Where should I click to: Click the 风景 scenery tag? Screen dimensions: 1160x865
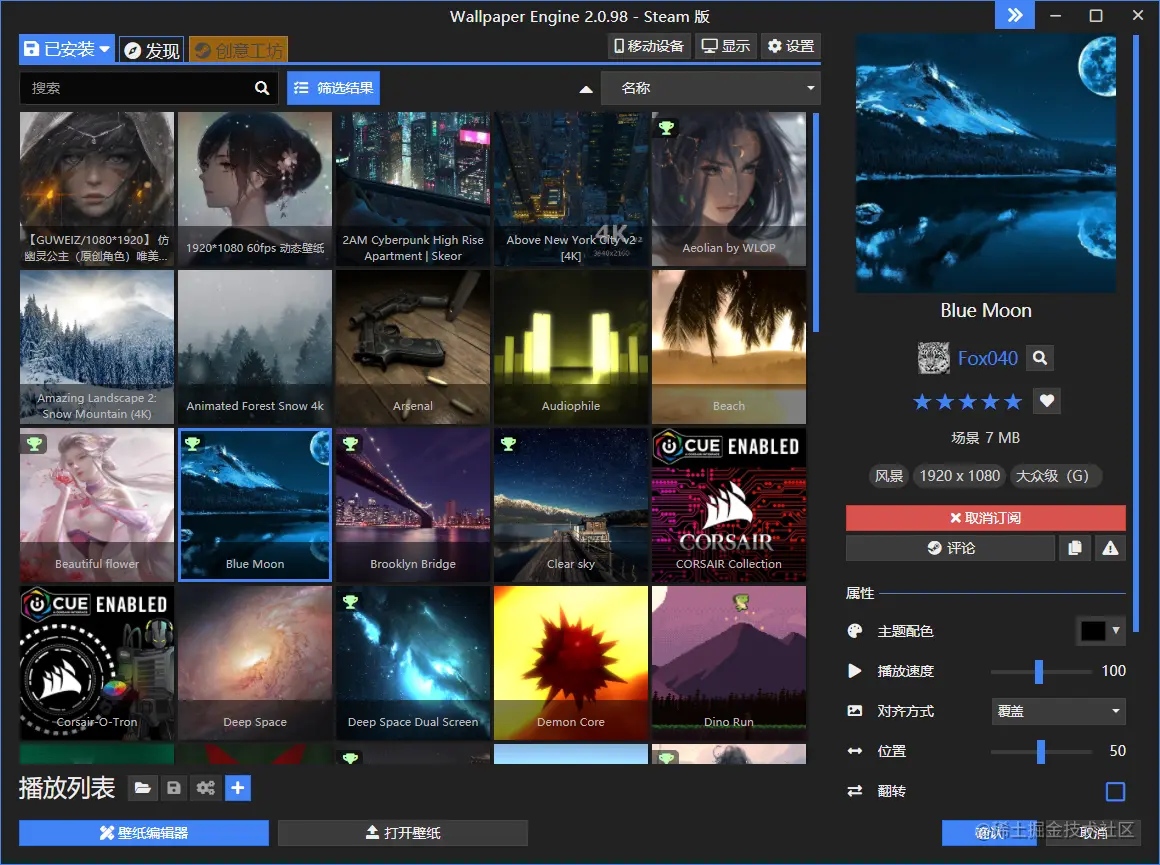(x=888, y=476)
